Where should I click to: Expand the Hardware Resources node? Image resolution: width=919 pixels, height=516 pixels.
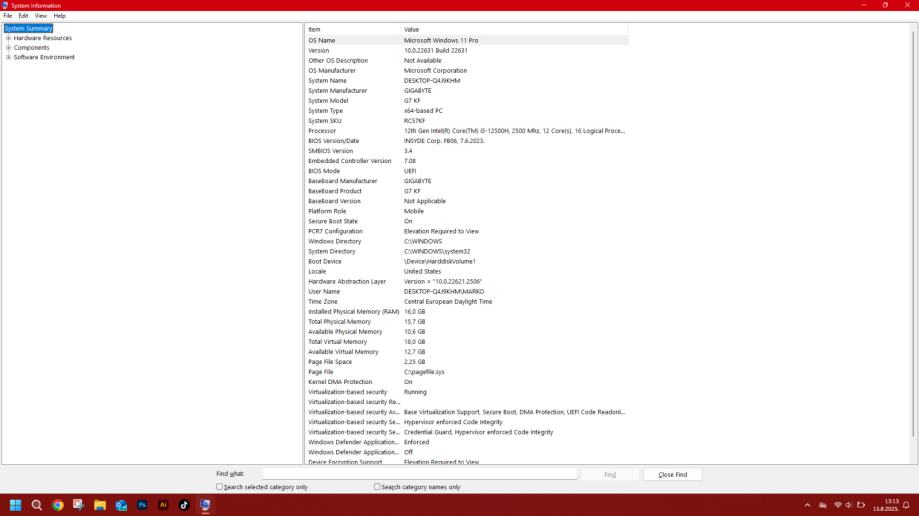pyautogui.click(x=8, y=38)
